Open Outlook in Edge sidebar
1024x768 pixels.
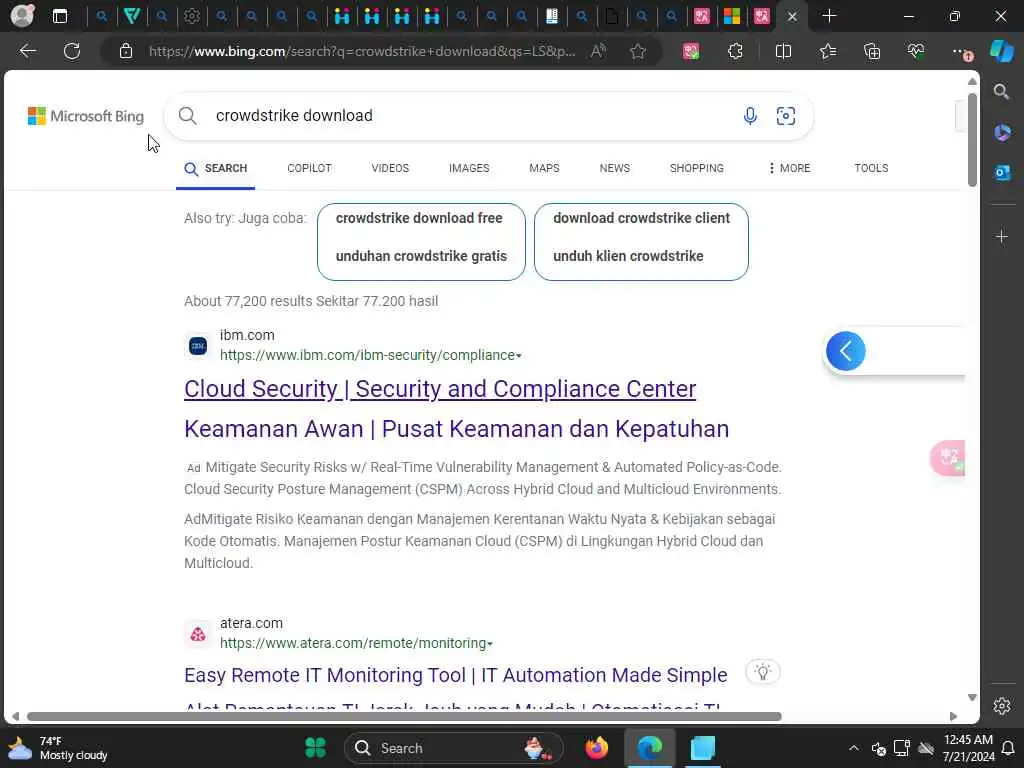pos(1002,172)
